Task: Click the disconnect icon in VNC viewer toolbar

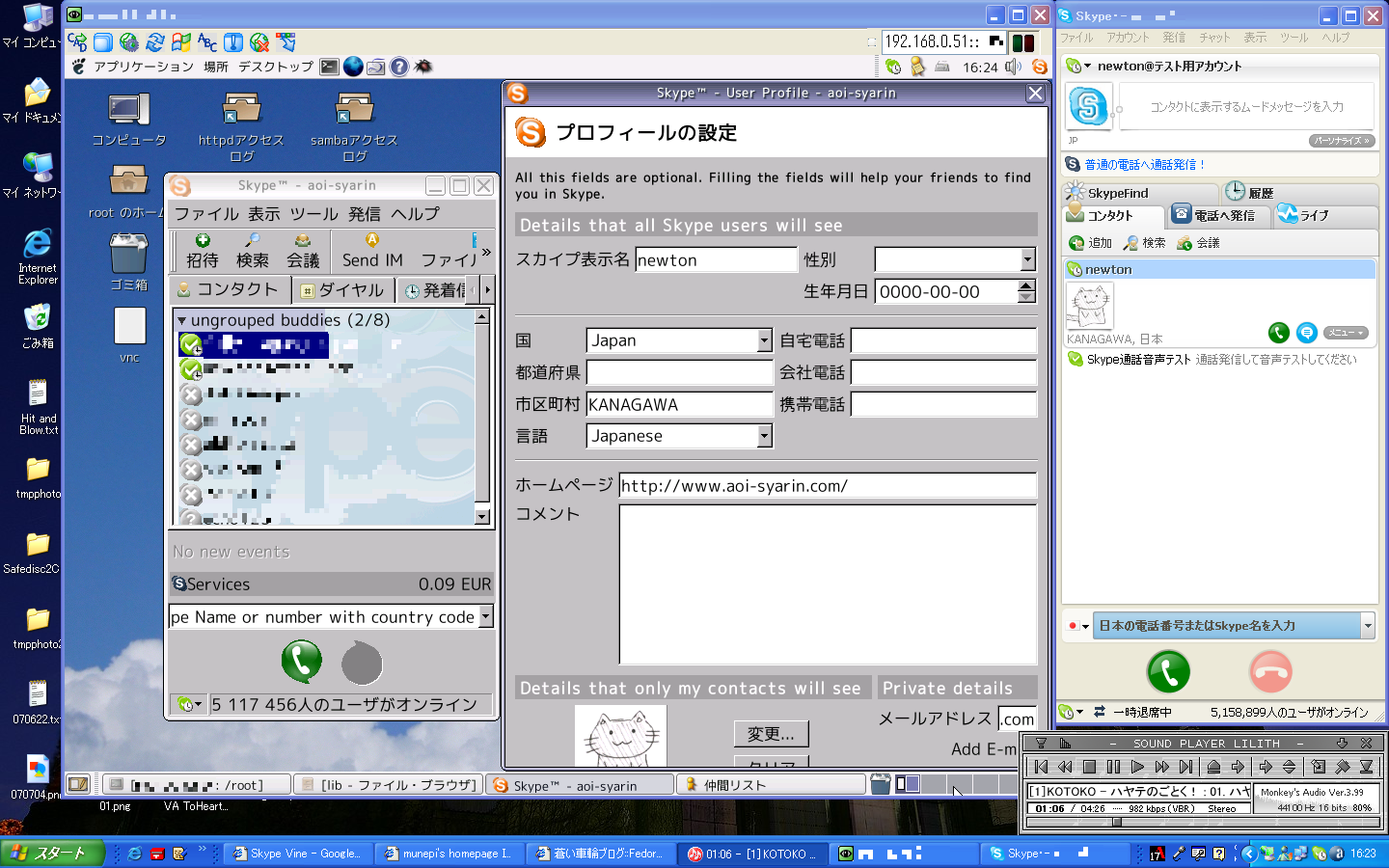Action: (x=259, y=42)
